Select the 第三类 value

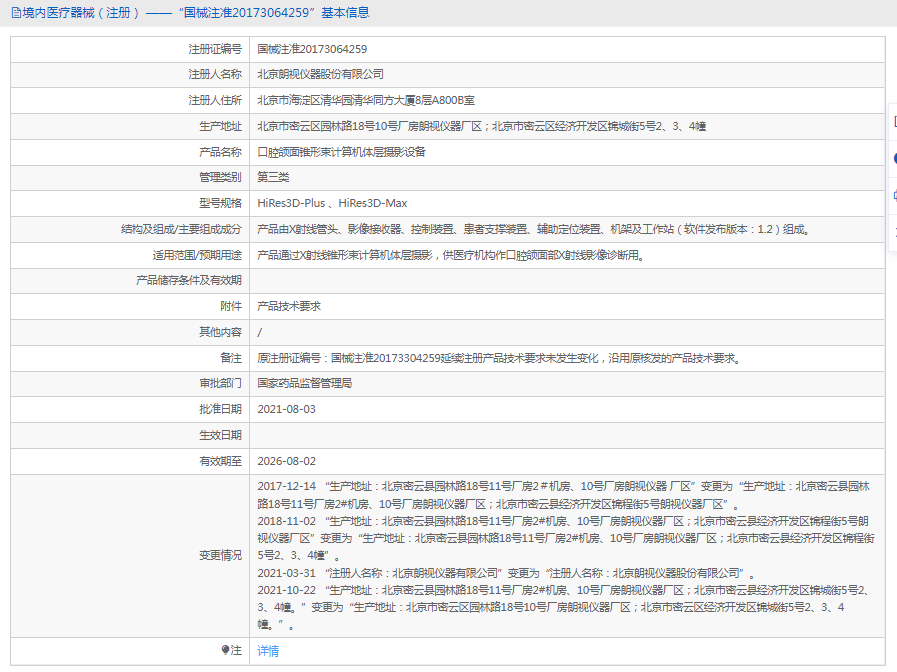coord(273,177)
